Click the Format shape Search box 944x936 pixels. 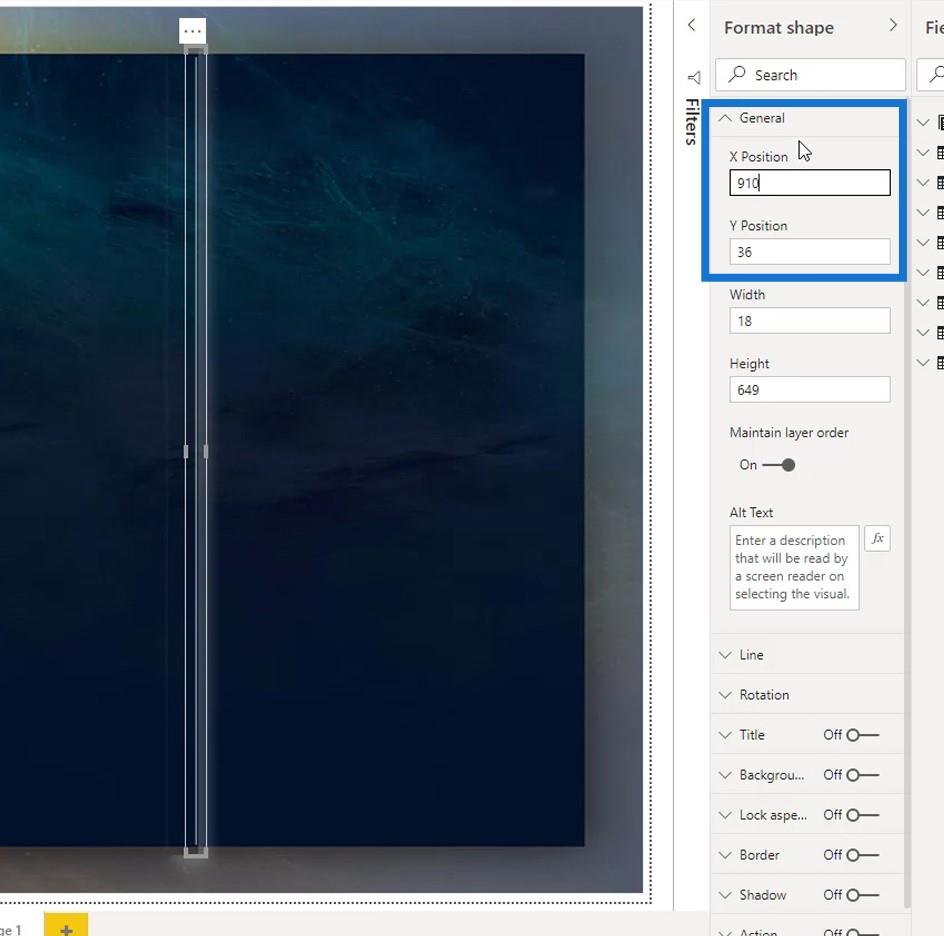coord(810,75)
